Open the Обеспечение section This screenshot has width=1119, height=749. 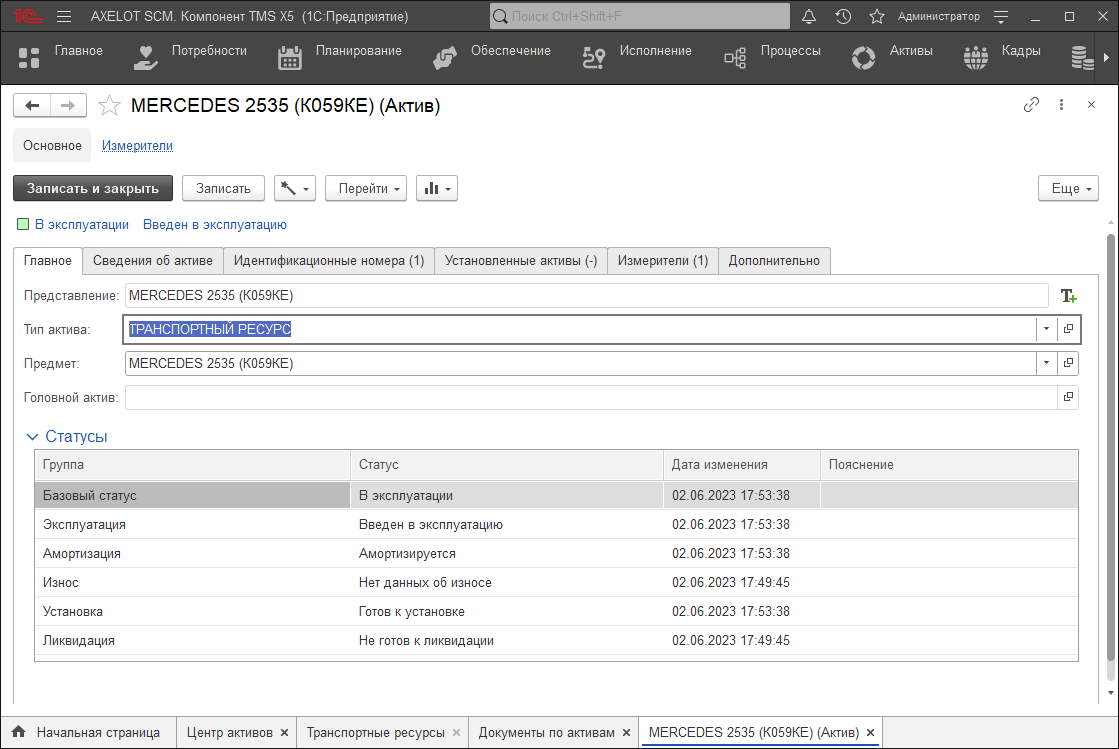pyautogui.click(x=492, y=57)
